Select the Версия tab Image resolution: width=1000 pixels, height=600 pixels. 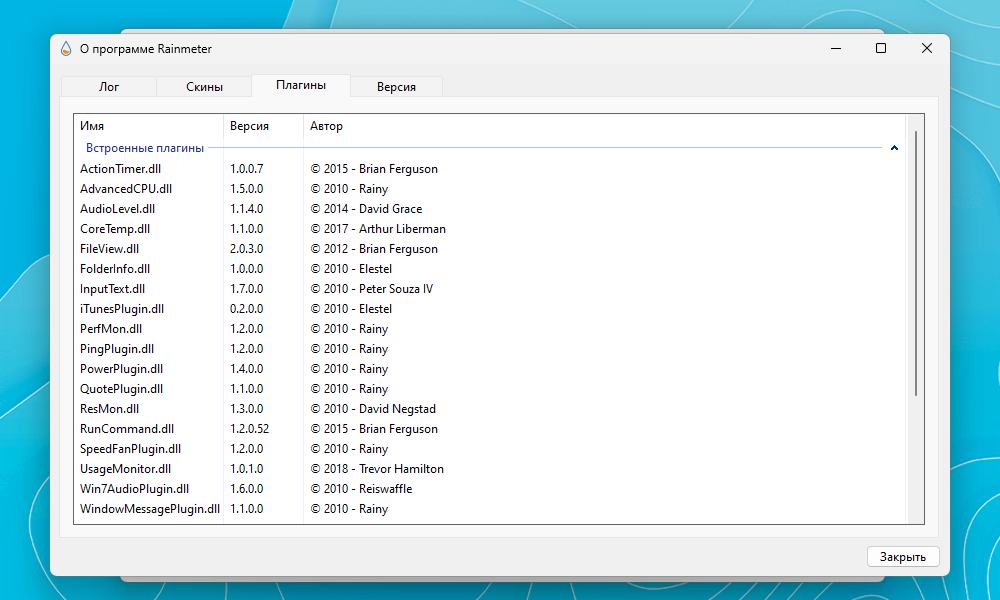pos(396,87)
